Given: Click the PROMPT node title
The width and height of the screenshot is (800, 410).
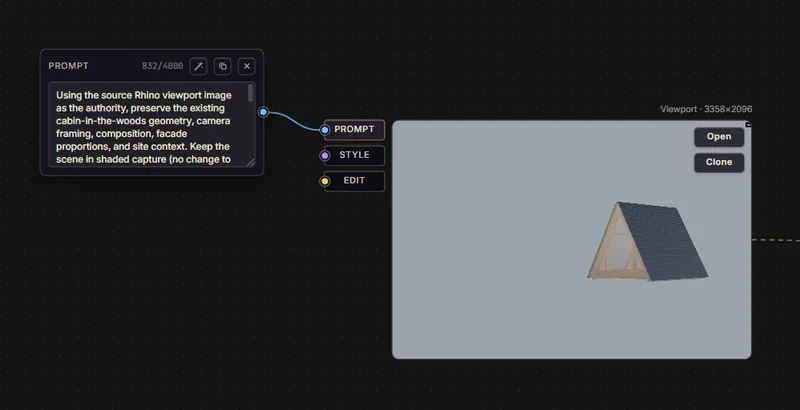Looking at the screenshot, I should tap(68, 66).
